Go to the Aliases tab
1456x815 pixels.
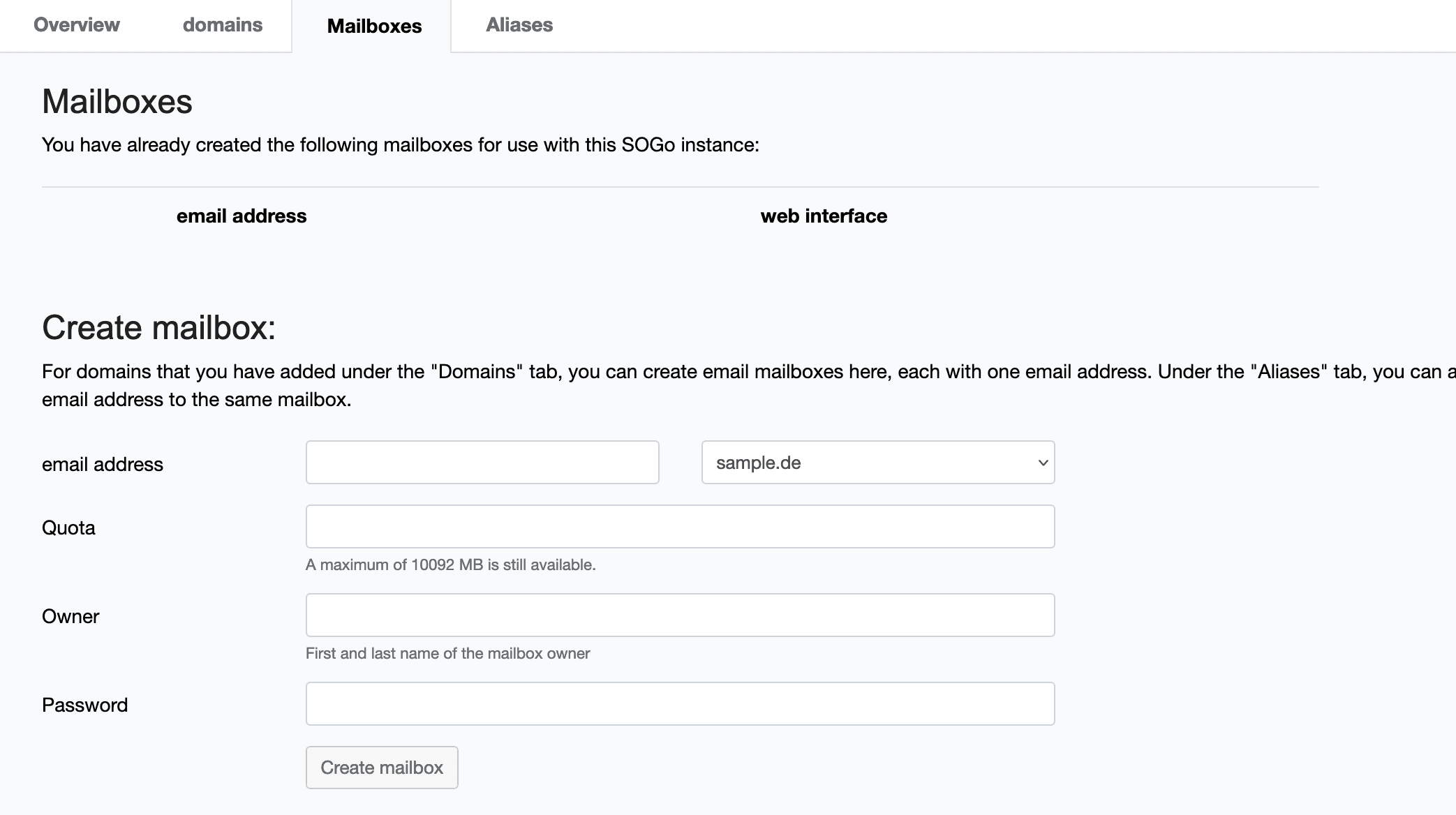tap(519, 25)
